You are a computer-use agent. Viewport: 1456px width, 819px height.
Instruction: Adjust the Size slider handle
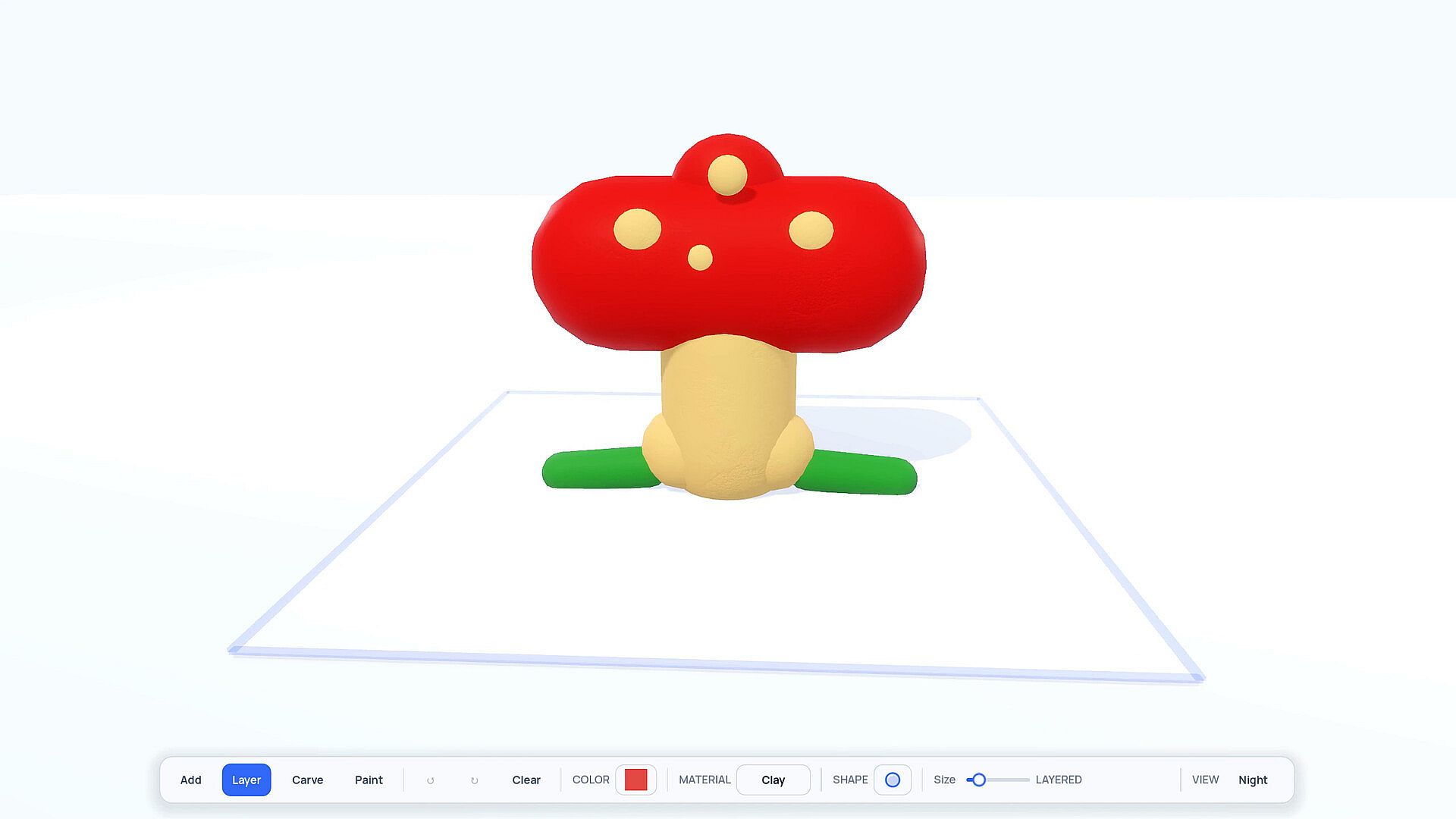[x=979, y=780]
